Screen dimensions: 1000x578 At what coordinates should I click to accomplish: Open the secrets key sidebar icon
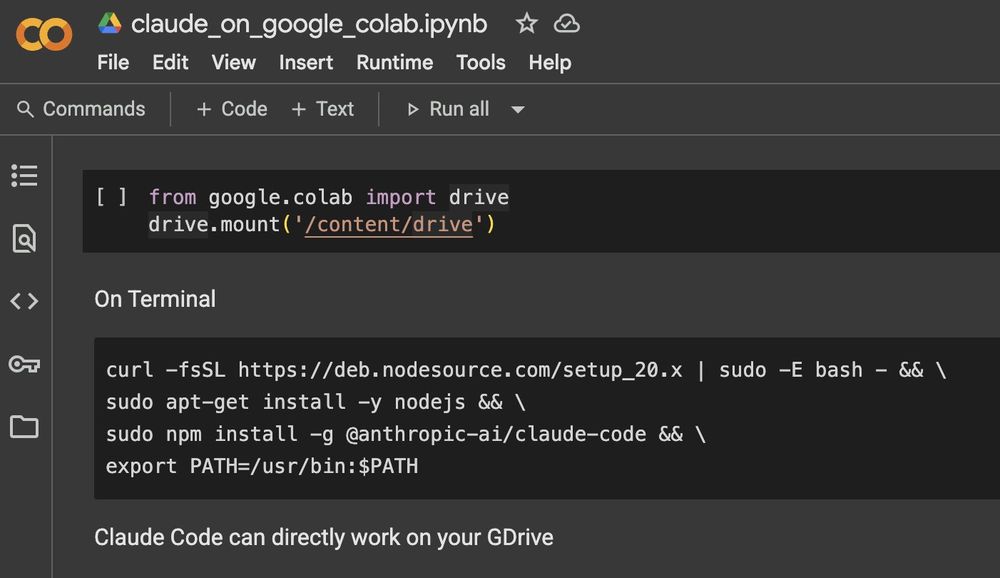pos(24,364)
